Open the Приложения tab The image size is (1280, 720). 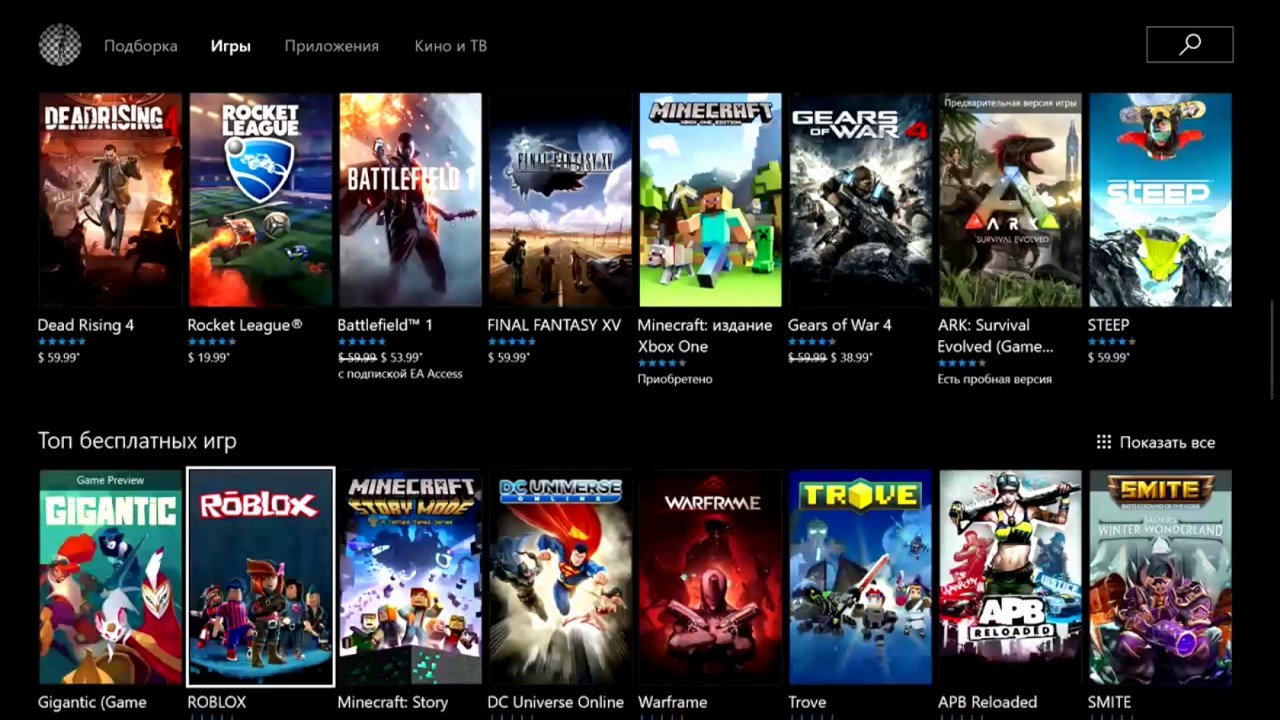coord(332,46)
